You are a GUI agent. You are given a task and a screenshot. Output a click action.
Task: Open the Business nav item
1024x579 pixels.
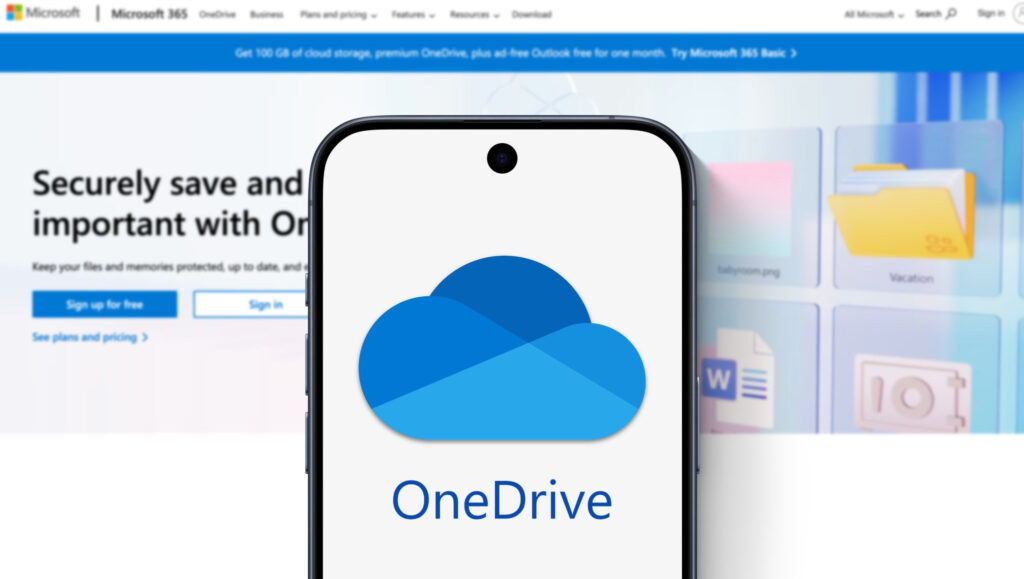coord(266,14)
